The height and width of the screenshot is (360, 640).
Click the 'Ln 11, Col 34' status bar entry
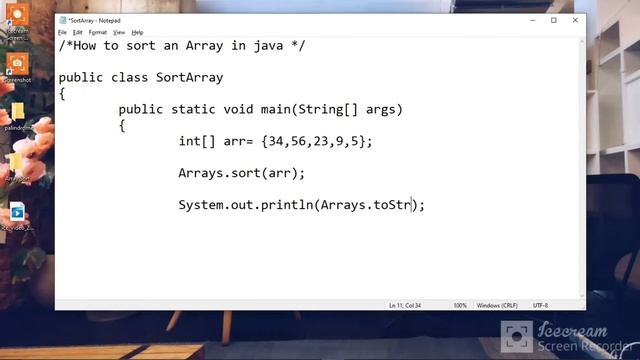pyautogui.click(x=405, y=305)
